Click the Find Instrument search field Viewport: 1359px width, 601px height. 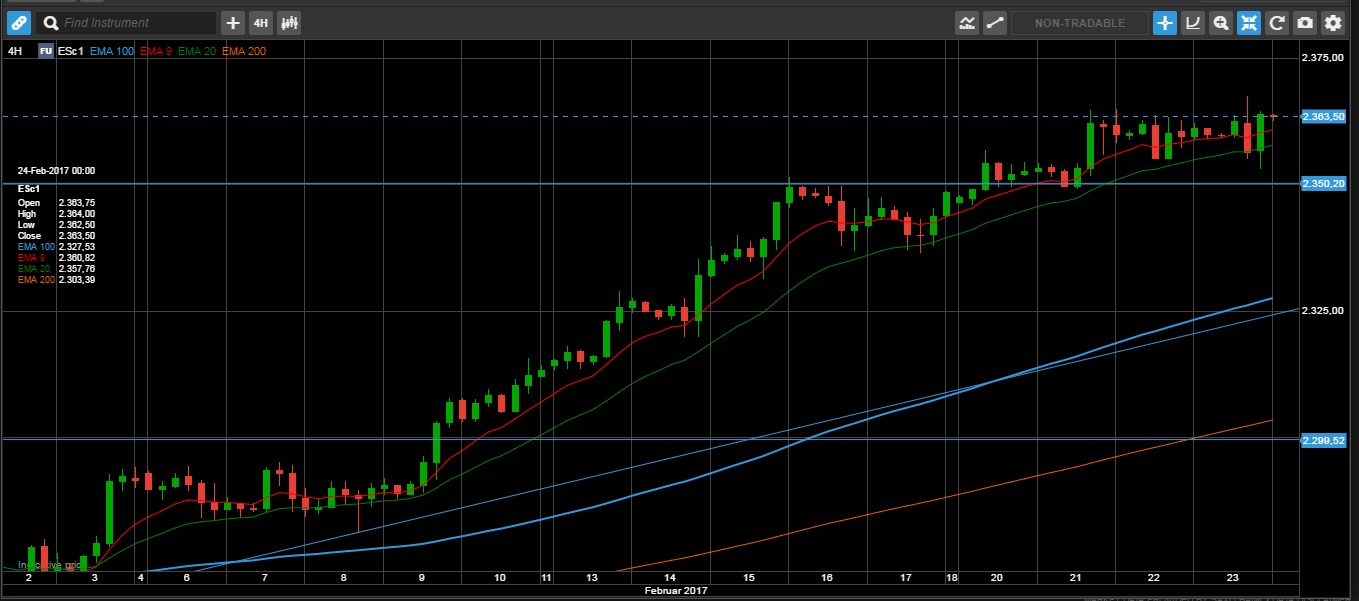[126, 22]
